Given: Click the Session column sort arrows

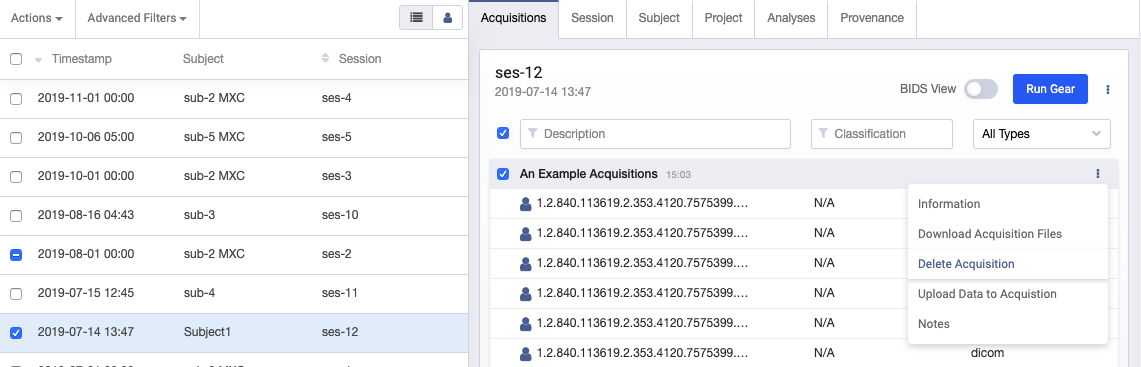Looking at the screenshot, I should [x=325, y=59].
